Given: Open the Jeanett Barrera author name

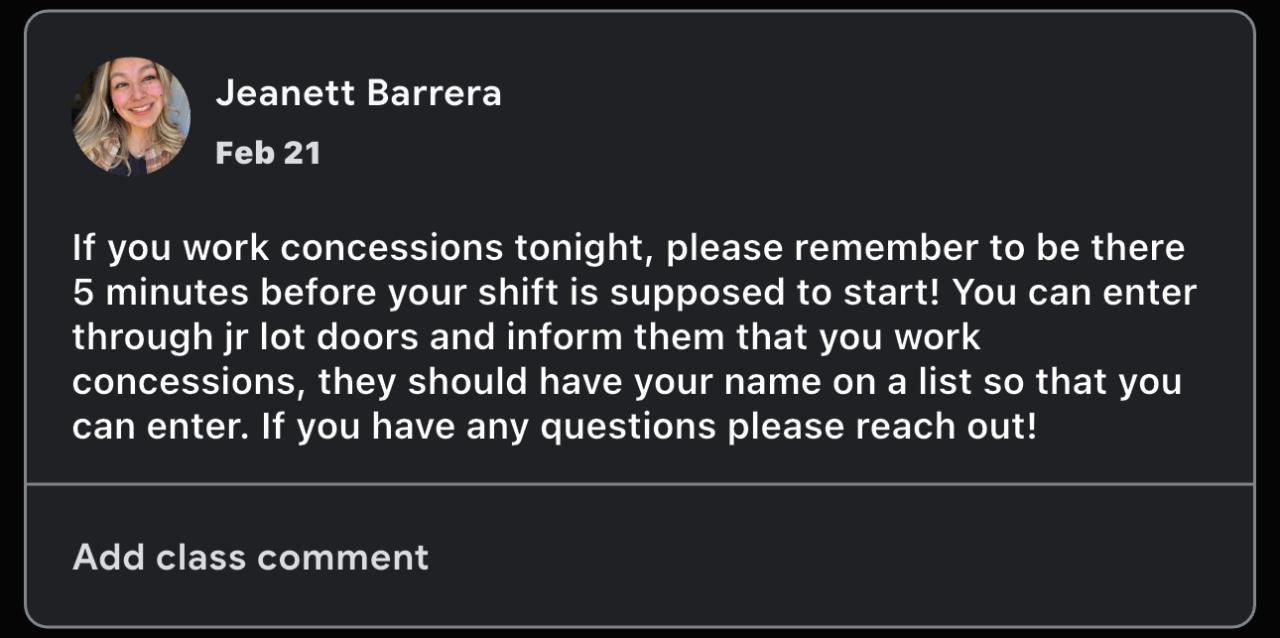Looking at the screenshot, I should (x=358, y=93).
